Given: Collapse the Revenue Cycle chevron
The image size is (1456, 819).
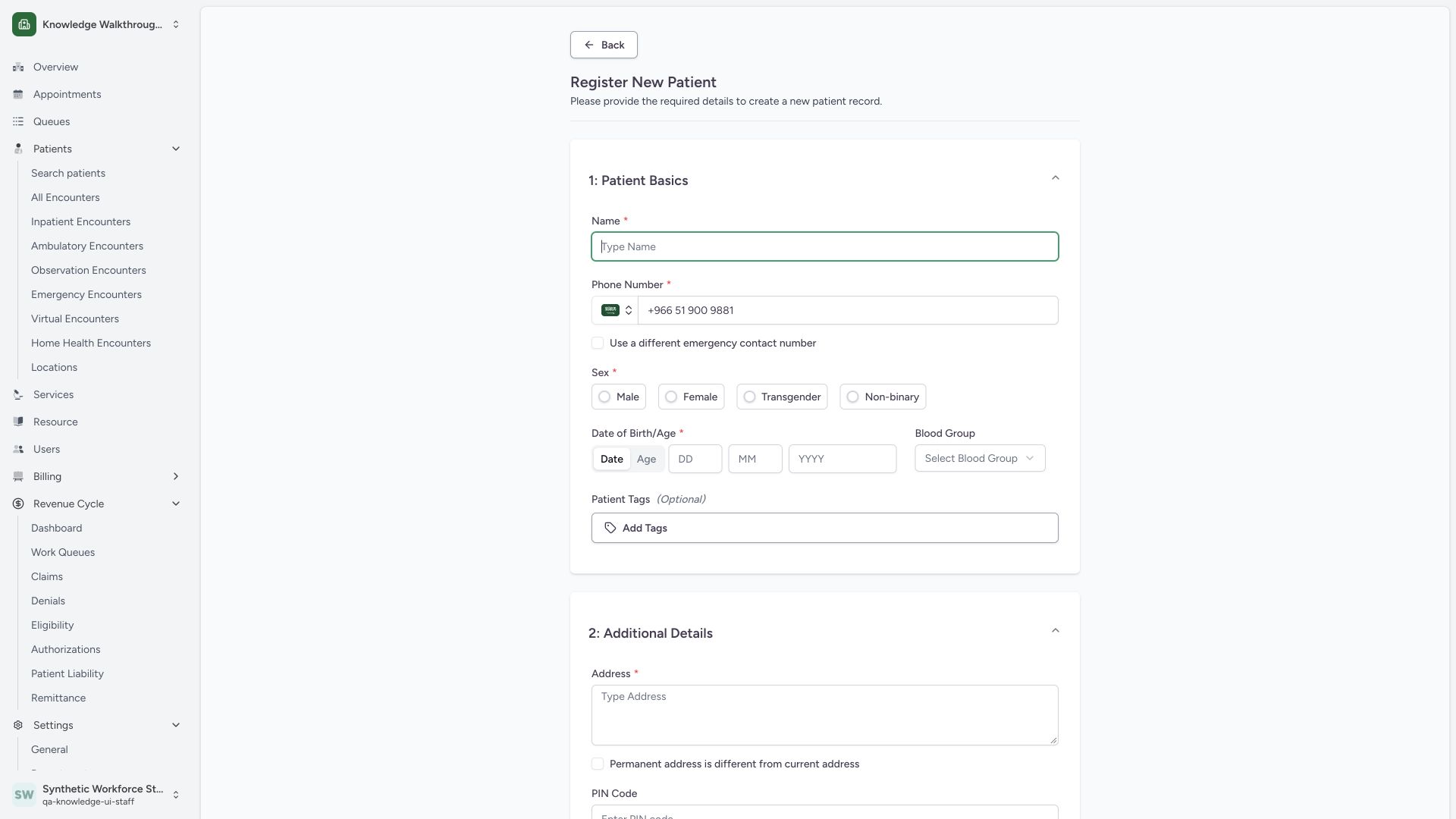Looking at the screenshot, I should click(x=176, y=504).
